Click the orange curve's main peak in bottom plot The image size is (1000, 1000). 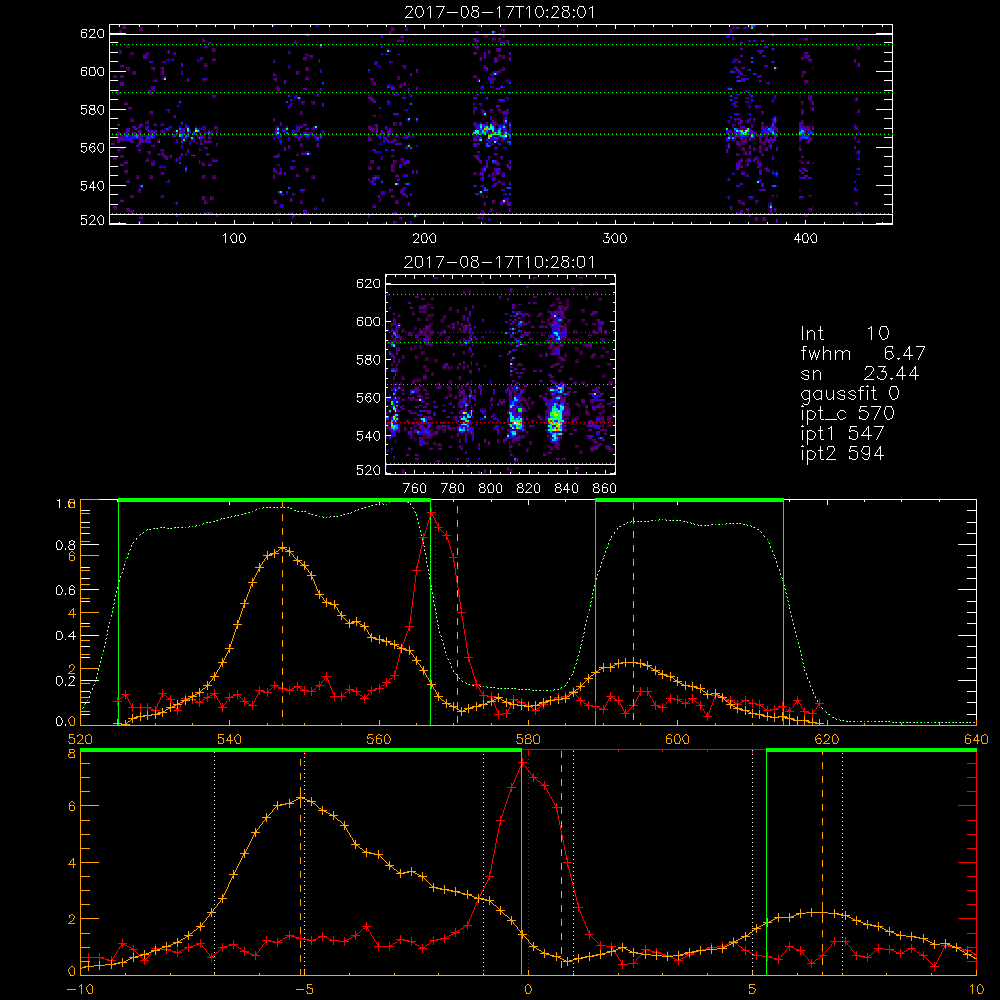pyautogui.click(x=300, y=798)
